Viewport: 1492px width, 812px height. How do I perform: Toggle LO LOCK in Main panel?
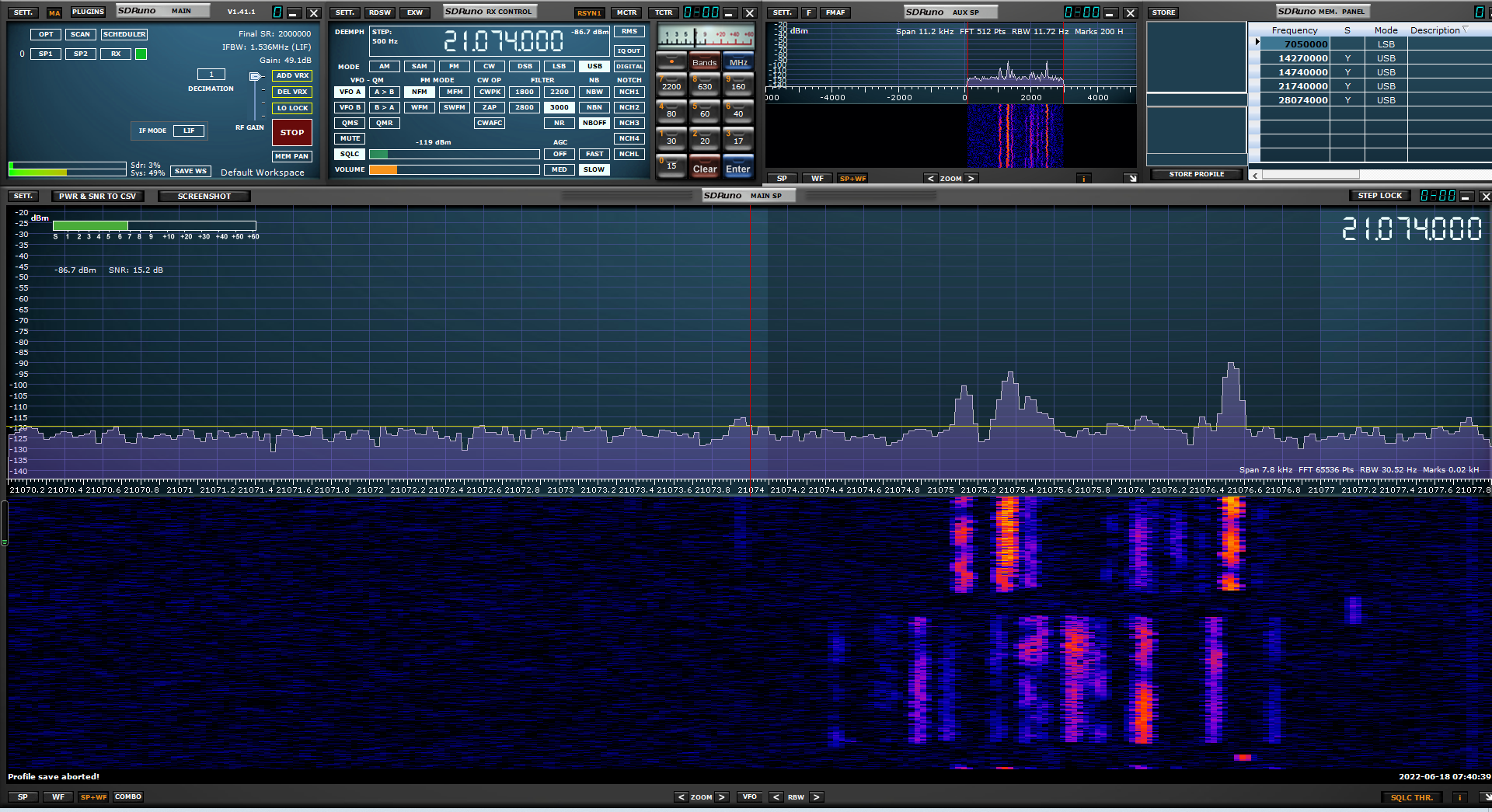292,108
